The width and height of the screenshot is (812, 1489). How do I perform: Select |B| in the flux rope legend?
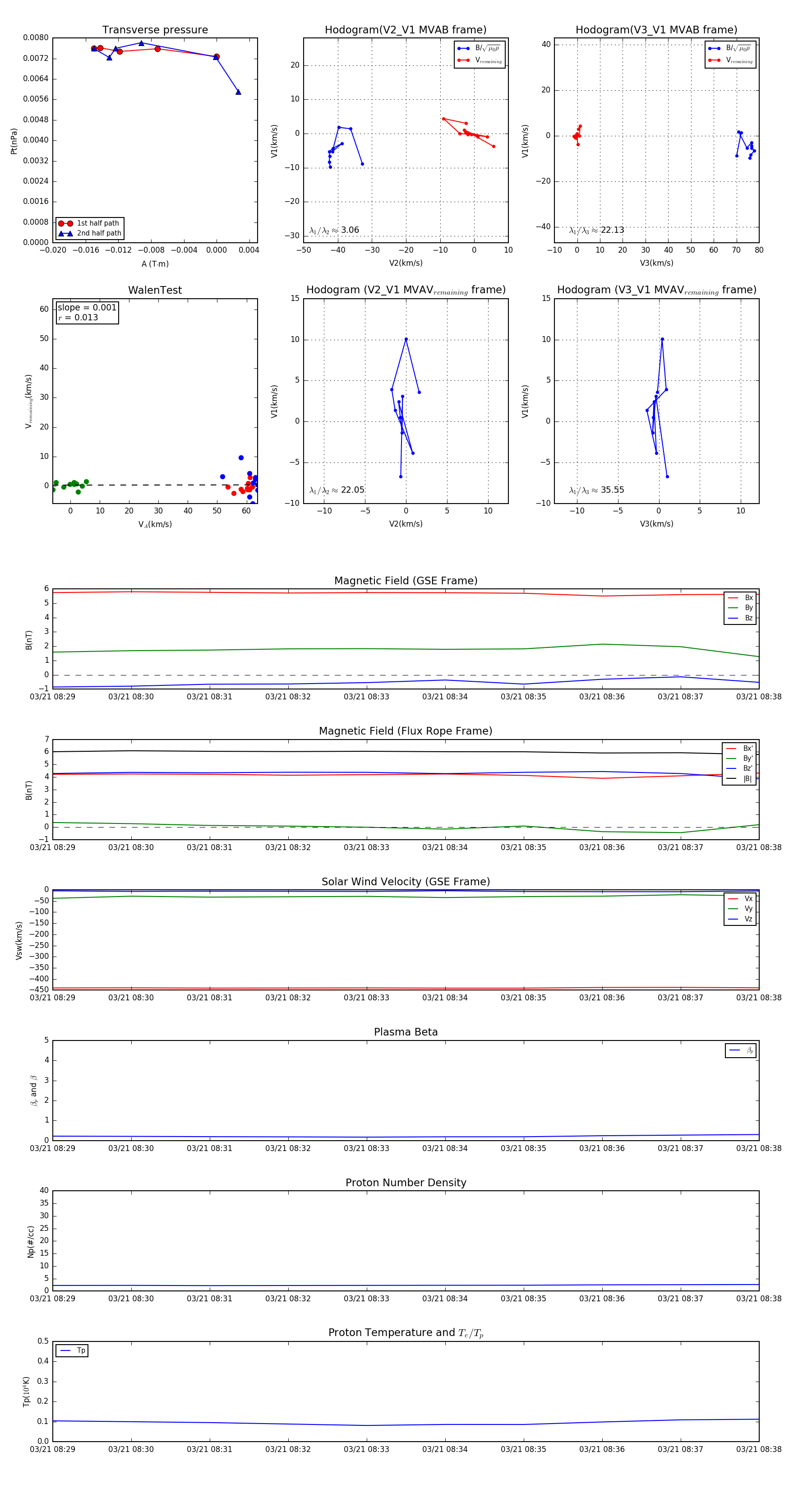tap(740, 779)
